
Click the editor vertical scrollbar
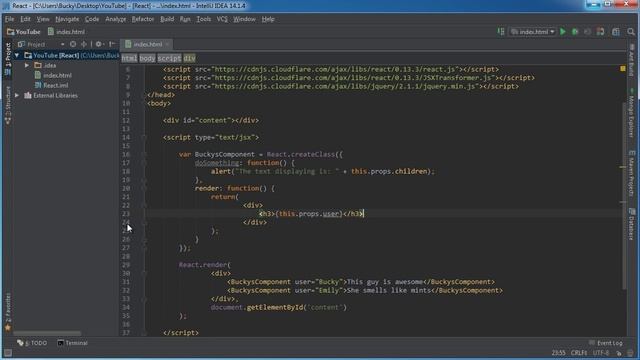[x=623, y=196]
